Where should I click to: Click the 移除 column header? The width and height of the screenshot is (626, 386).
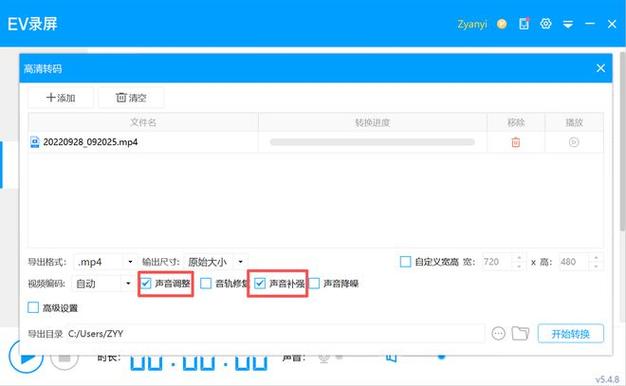click(516, 122)
